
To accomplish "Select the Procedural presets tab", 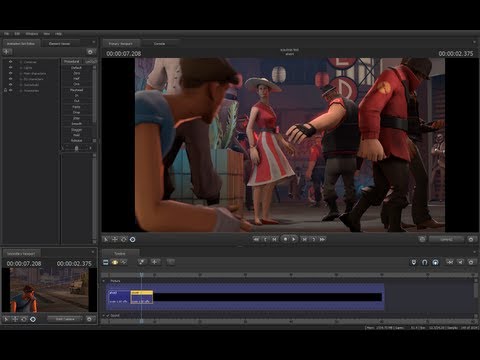I will coord(72,62).
